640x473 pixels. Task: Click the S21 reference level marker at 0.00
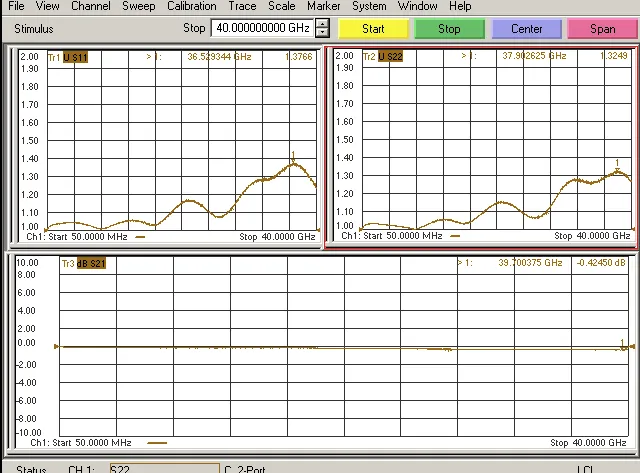click(57, 346)
